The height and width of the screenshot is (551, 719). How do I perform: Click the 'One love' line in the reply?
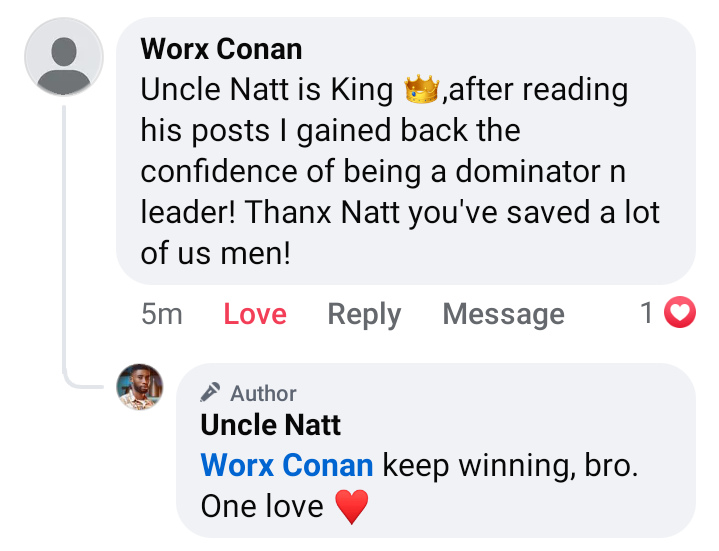[x=262, y=506]
